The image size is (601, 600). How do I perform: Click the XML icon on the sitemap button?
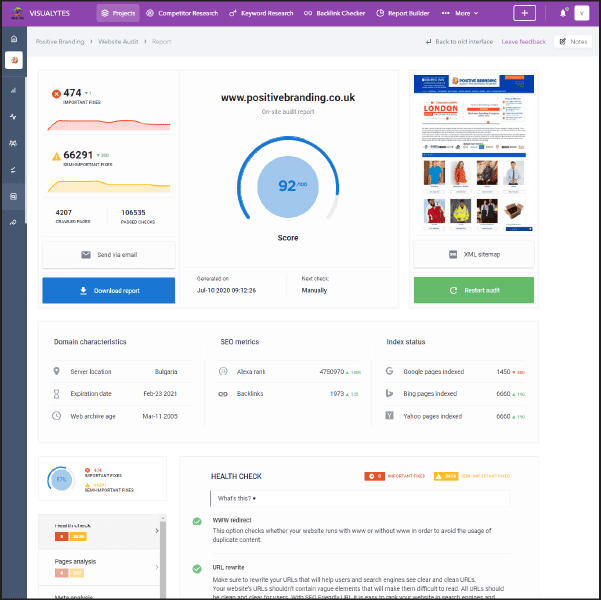click(x=453, y=255)
